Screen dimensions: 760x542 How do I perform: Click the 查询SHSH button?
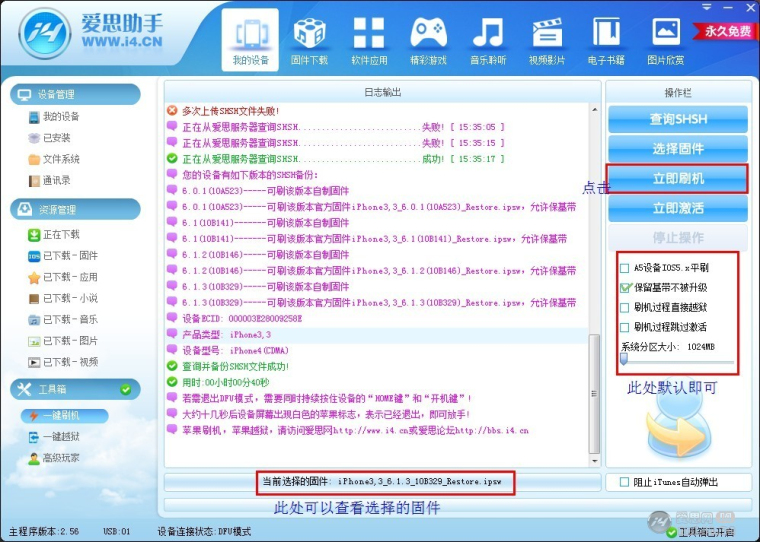(678, 119)
